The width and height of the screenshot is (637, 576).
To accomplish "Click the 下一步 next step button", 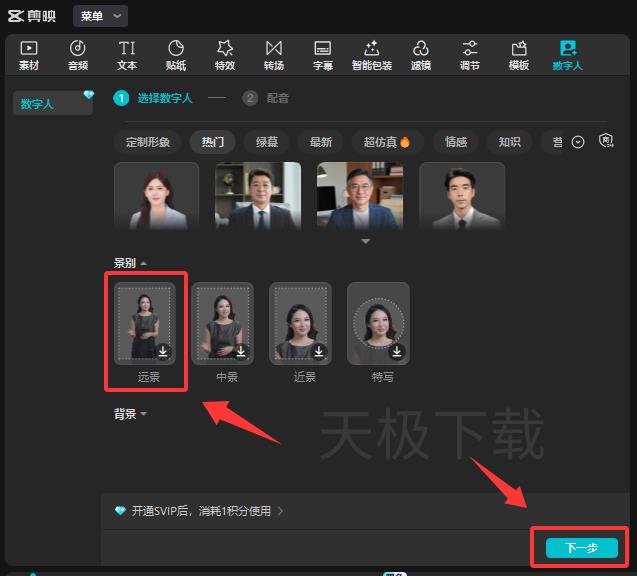I will tap(581, 547).
